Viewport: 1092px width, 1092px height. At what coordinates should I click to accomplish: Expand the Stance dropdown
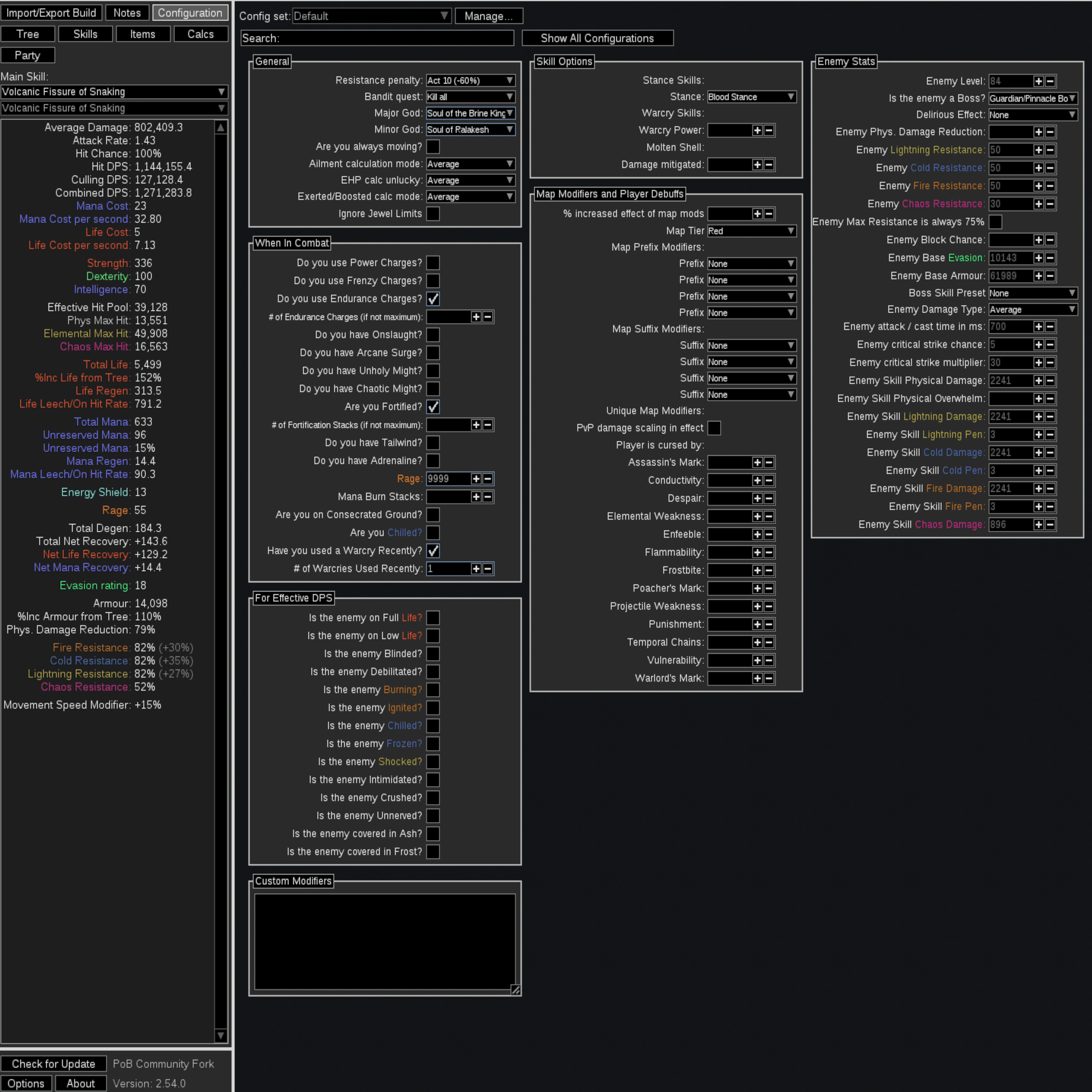[752, 97]
